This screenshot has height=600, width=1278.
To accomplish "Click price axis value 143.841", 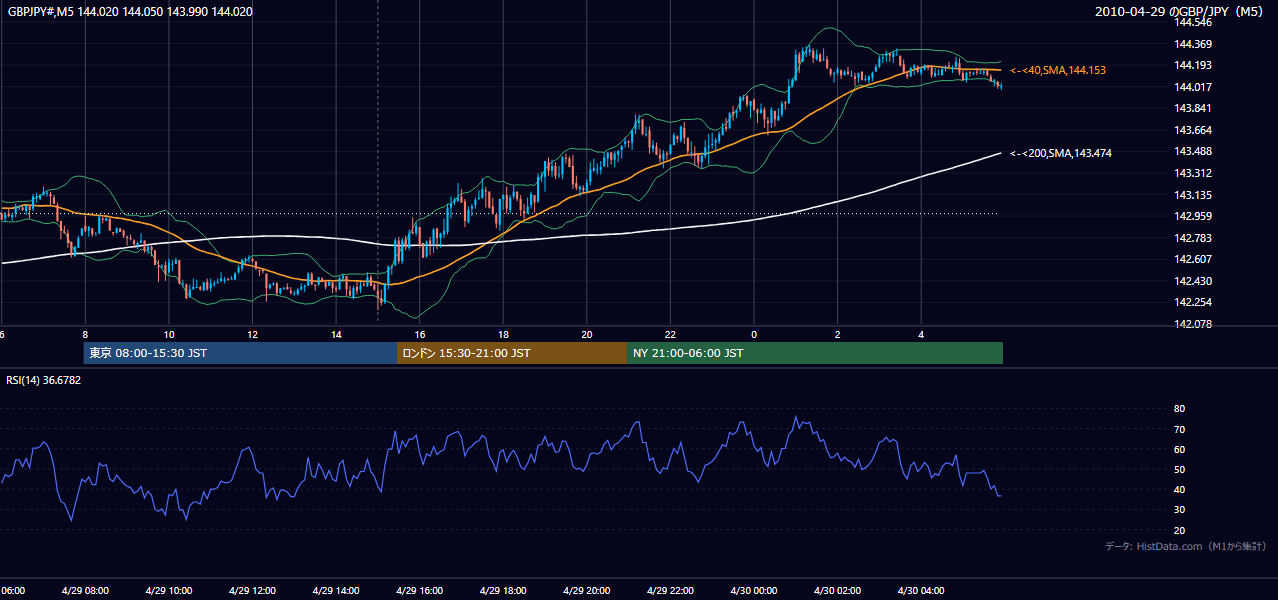I will [1193, 109].
